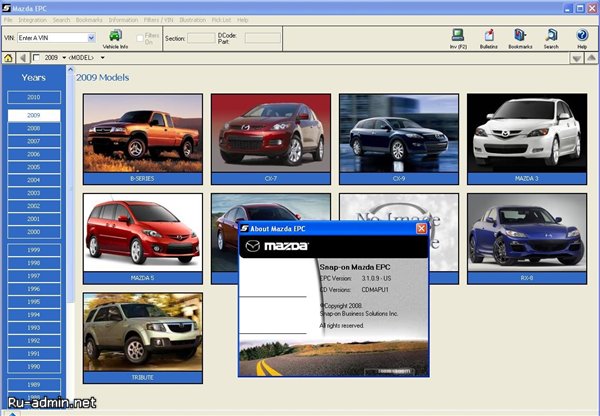
Task: Close the About Mazda EPC dialog
Action: (x=421, y=228)
